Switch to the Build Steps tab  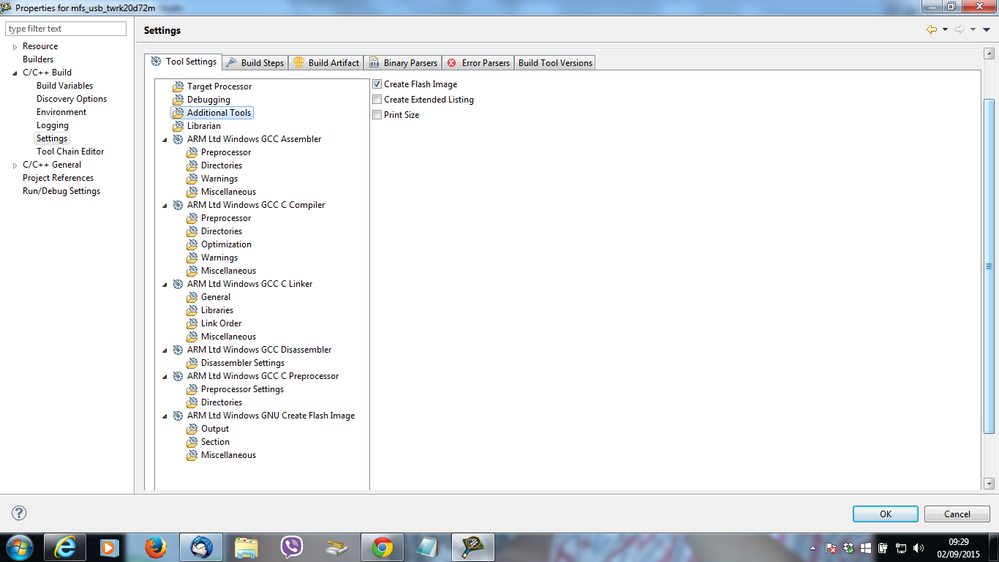click(x=255, y=62)
